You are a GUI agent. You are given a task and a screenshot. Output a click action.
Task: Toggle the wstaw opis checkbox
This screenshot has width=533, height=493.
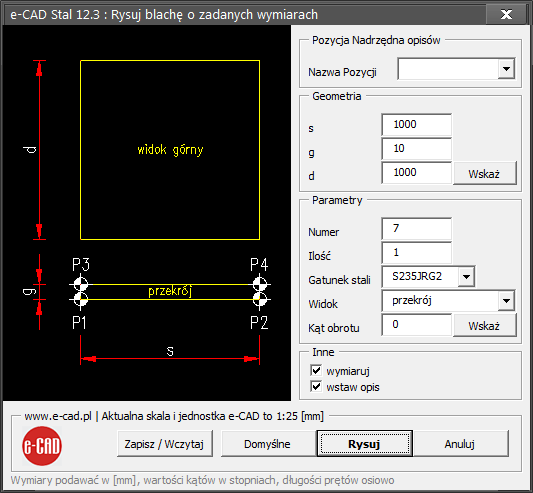(316, 387)
